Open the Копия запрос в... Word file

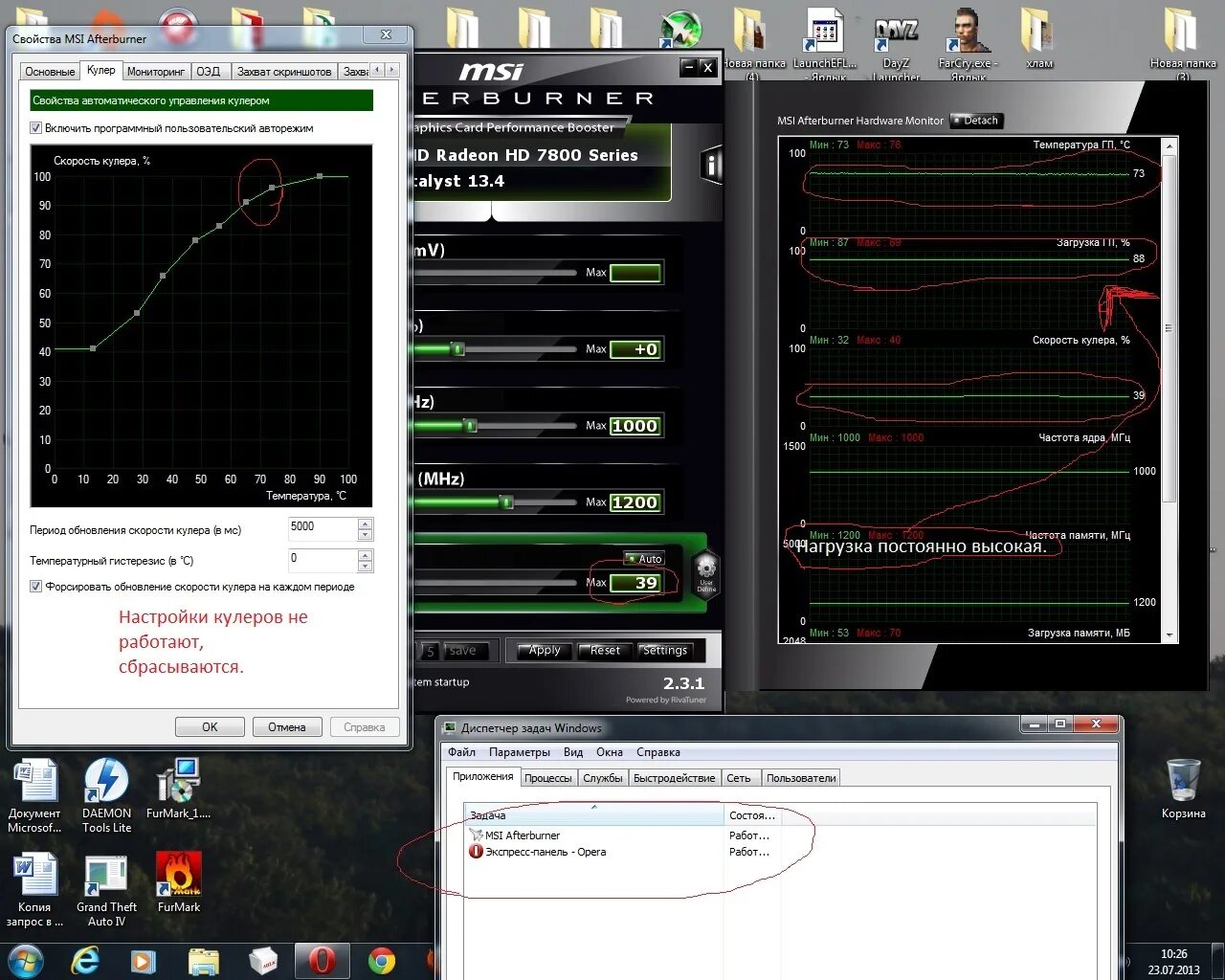(x=34, y=890)
